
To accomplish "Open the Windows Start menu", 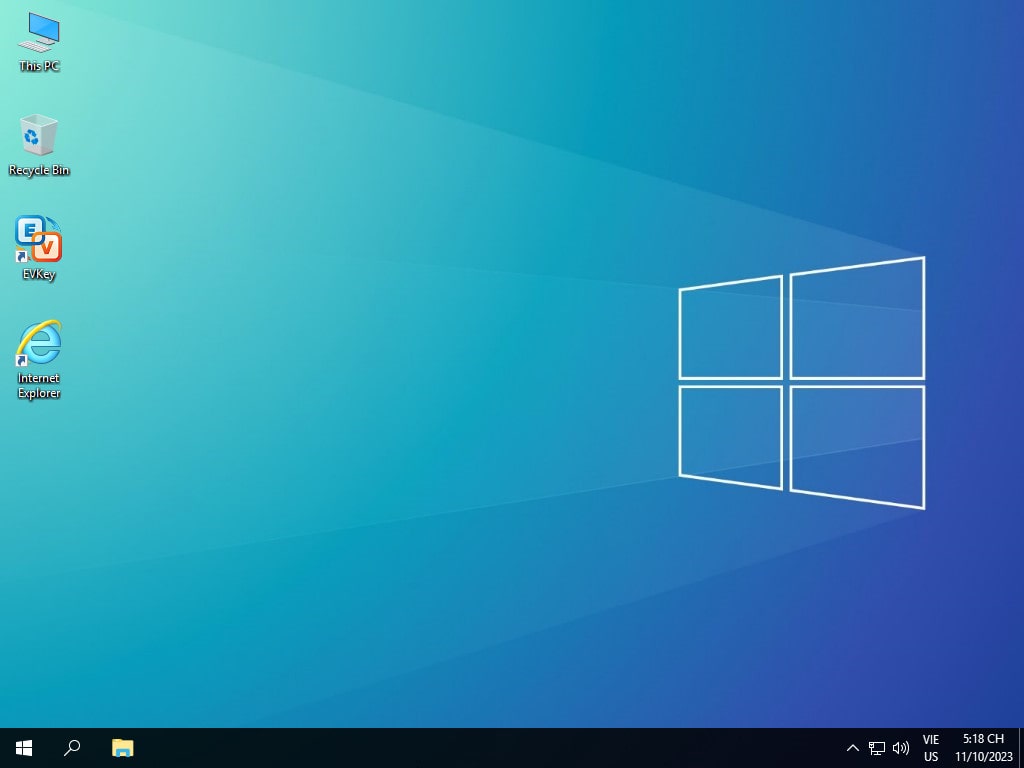I will pyautogui.click(x=24, y=748).
